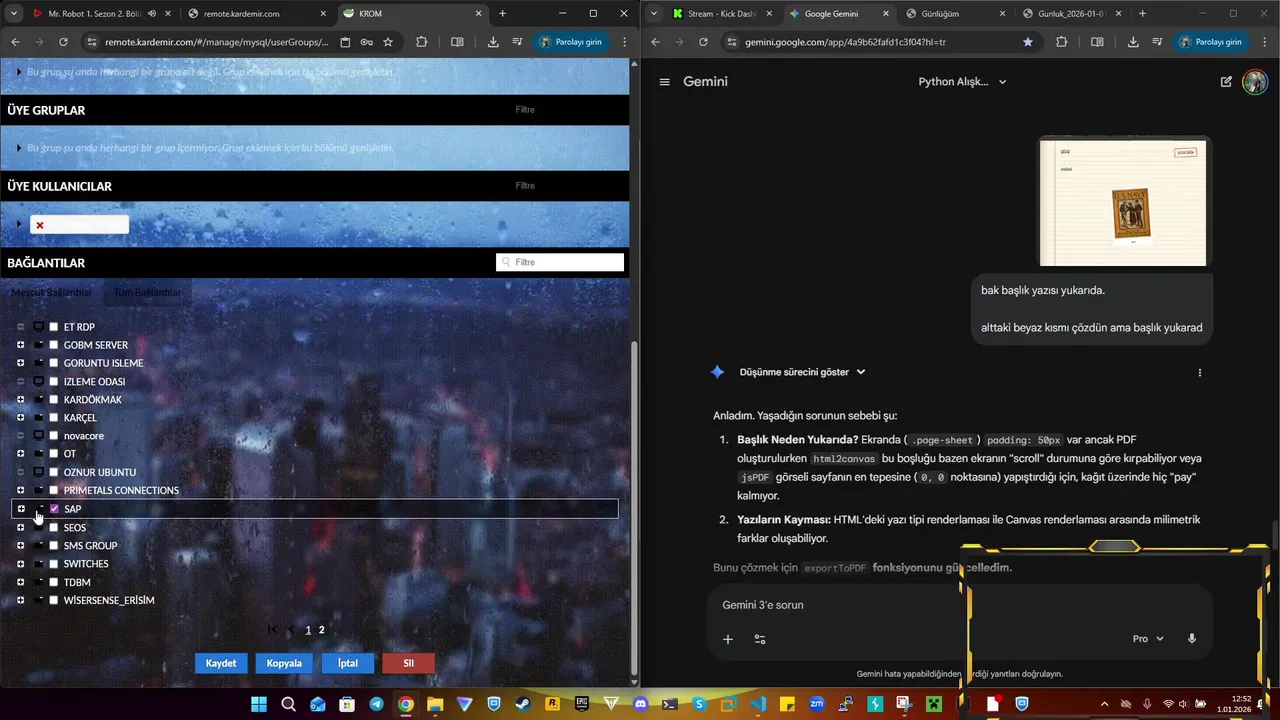Screen dimensions: 1280x720
Task: Expand the SAP group
Action: (20, 509)
